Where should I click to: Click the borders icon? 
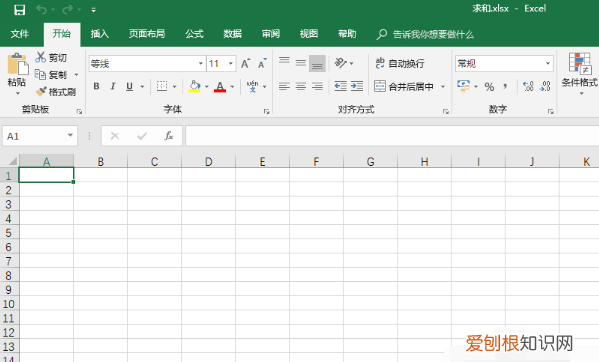[x=162, y=87]
